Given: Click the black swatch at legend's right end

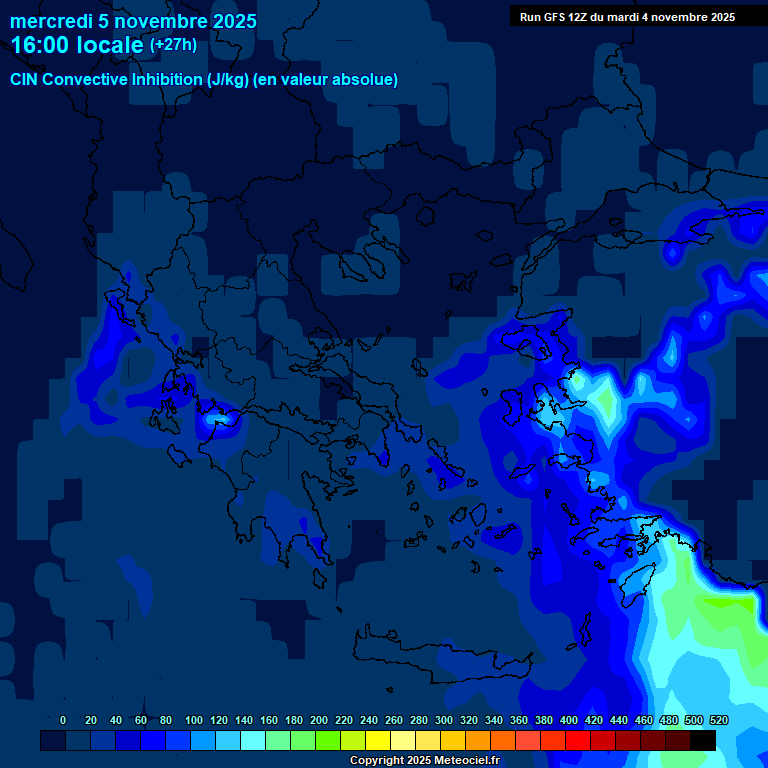Looking at the screenshot, I should [x=703, y=740].
